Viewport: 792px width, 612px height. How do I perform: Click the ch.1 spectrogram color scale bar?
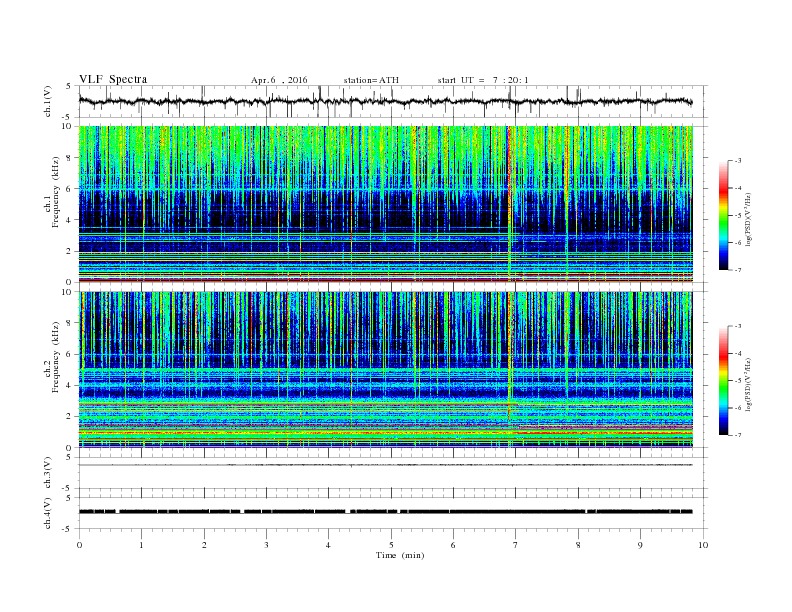723,215
